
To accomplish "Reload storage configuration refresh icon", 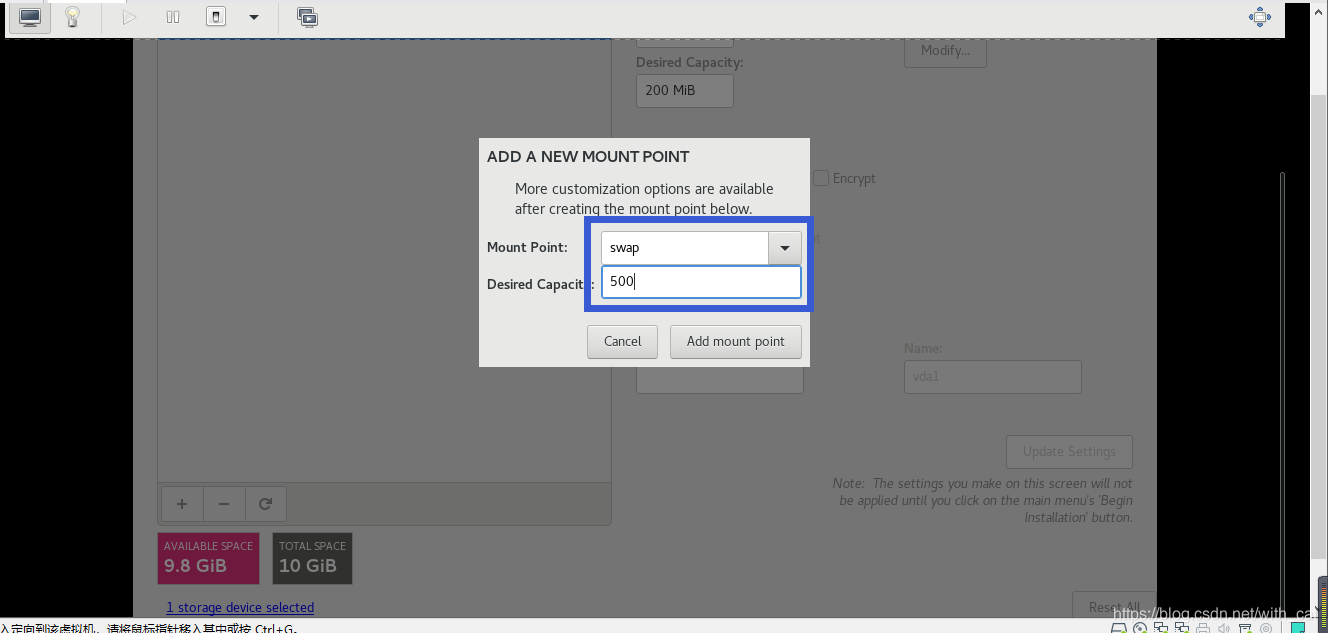I will 266,504.
